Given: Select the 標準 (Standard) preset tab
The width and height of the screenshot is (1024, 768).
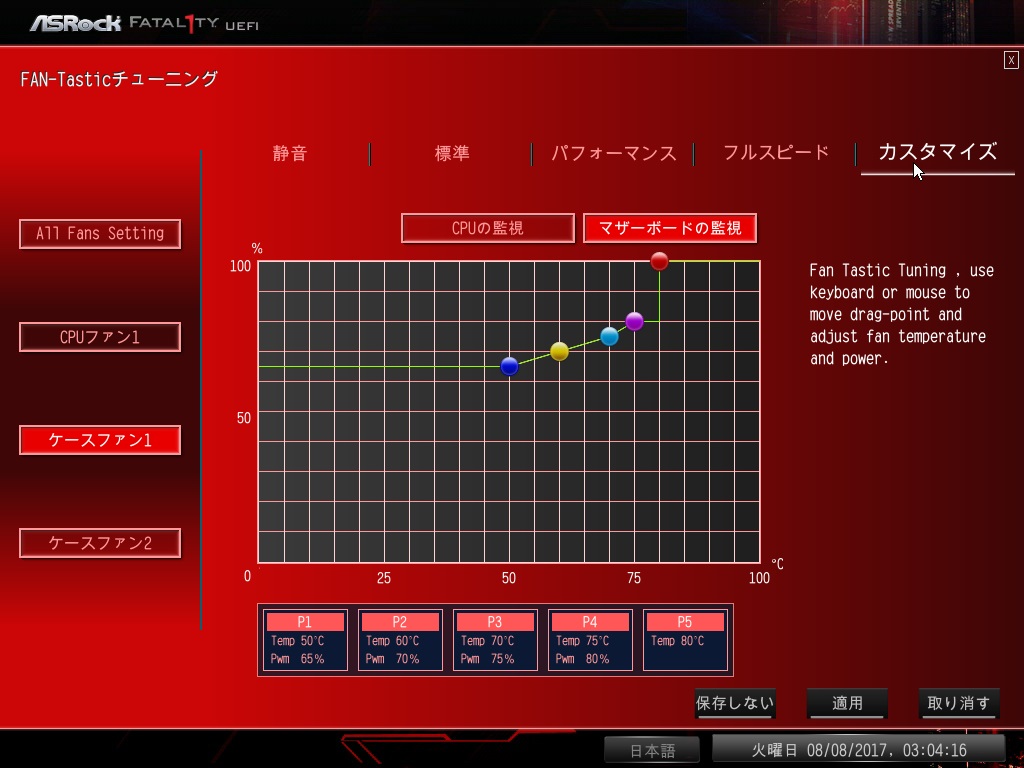Looking at the screenshot, I should point(452,153).
